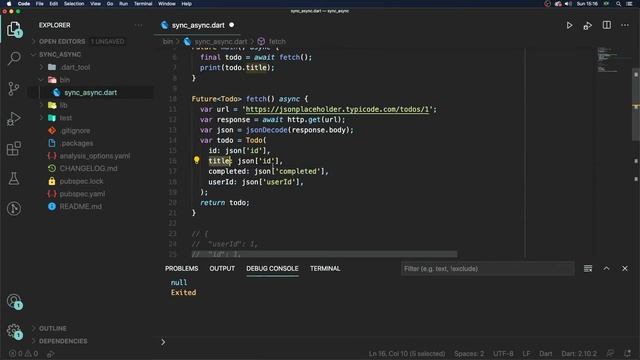Open analysis_options.yaml file

pos(95,156)
